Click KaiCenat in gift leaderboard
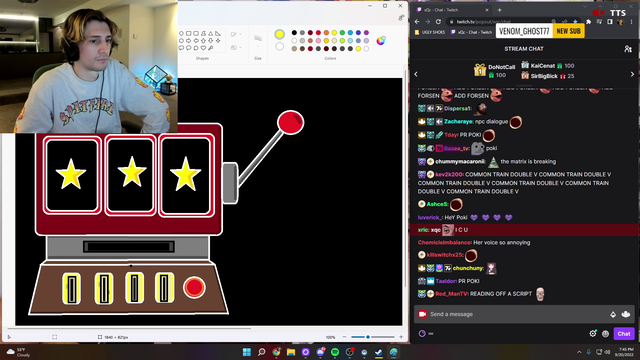 [x=543, y=66]
